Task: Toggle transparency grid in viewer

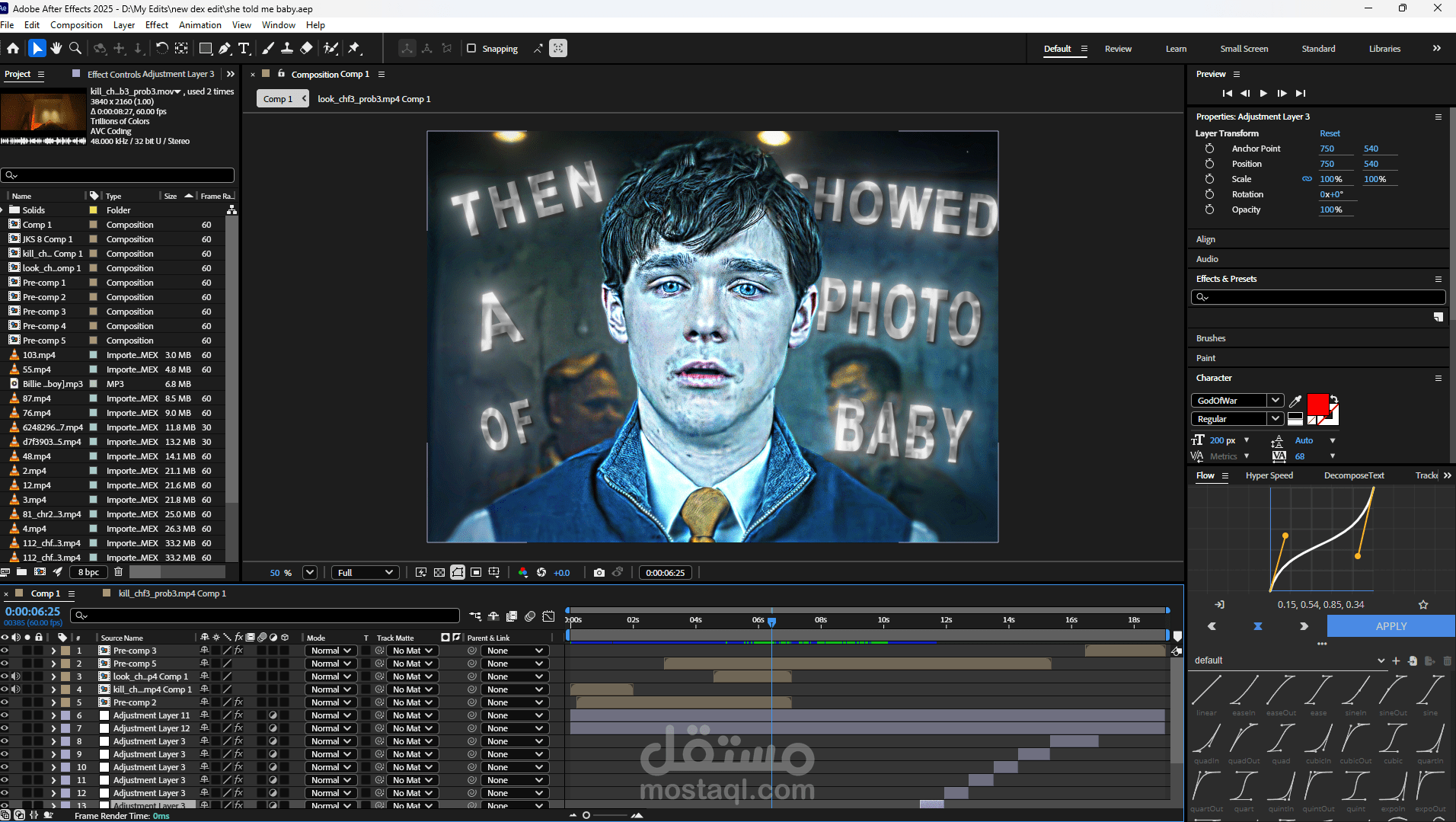Action: click(x=439, y=572)
